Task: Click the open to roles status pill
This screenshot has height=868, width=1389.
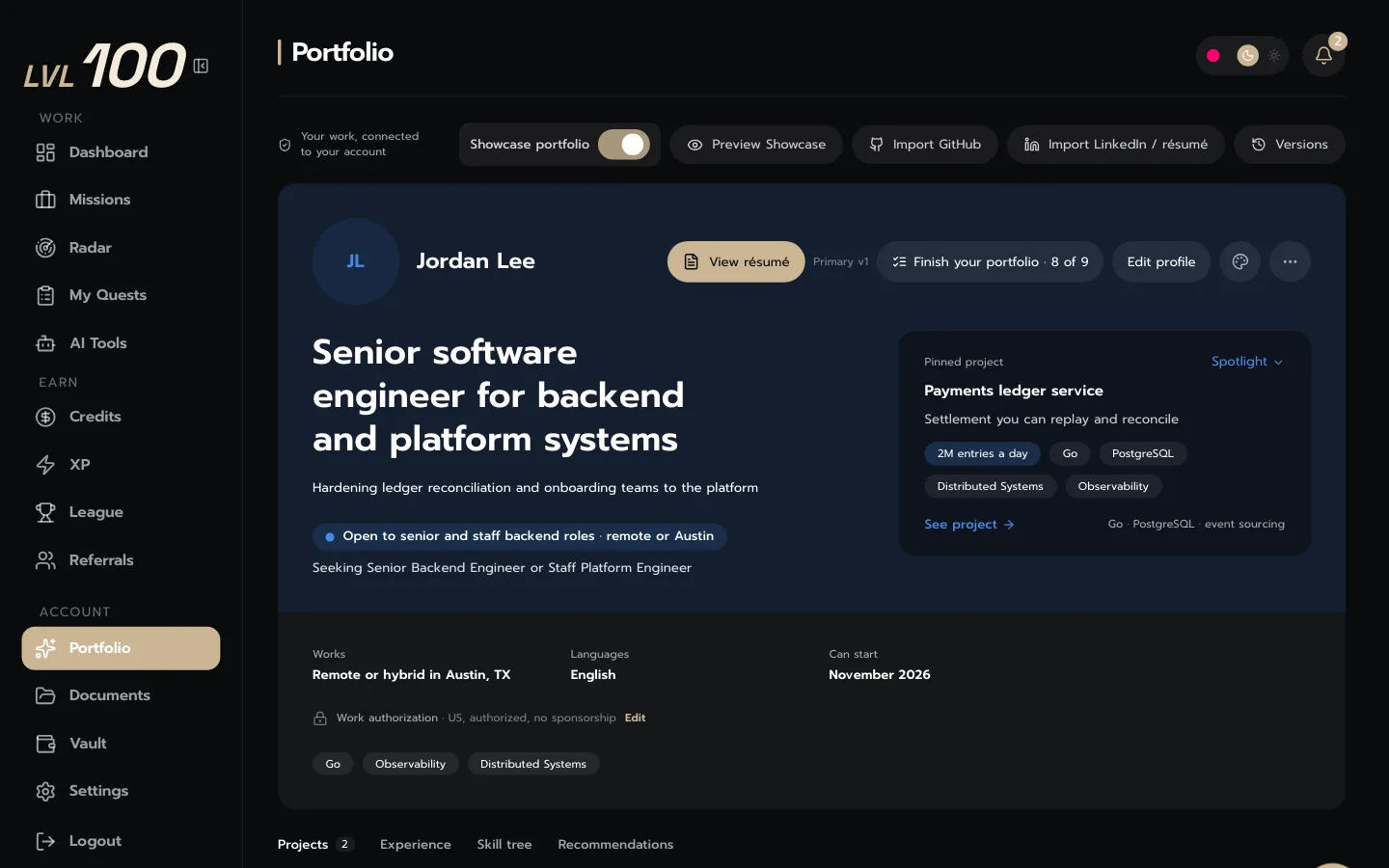Action: pos(519,536)
